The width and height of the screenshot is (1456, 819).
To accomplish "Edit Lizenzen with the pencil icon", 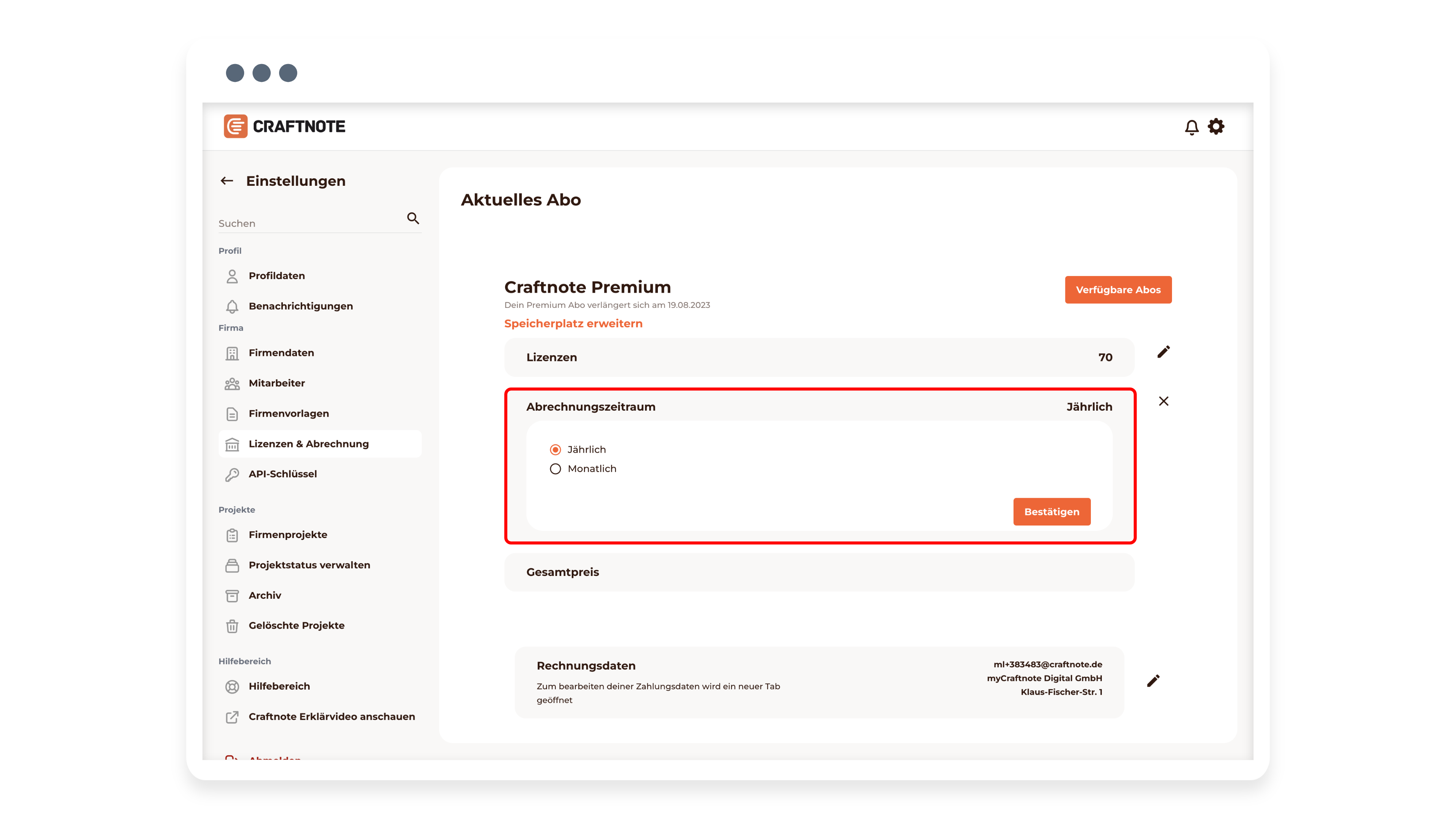I will (1163, 352).
